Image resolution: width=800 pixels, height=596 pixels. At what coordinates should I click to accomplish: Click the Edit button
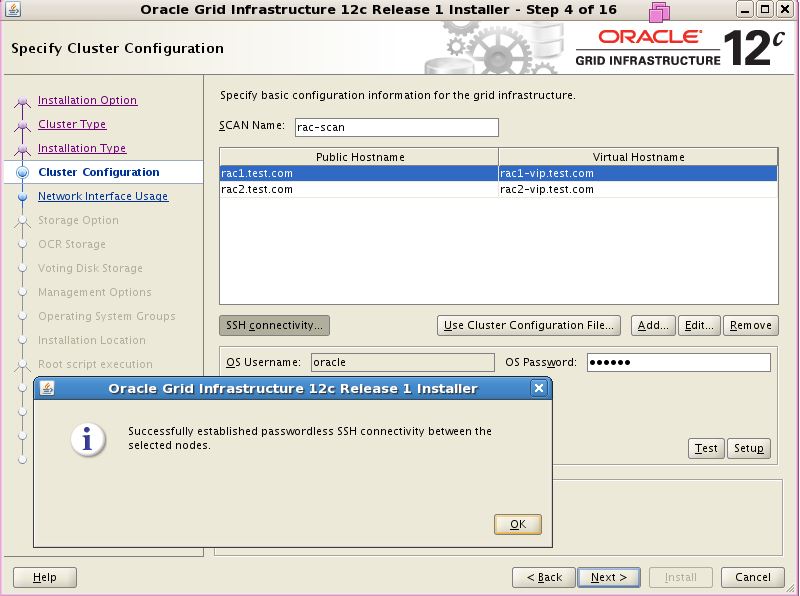(699, 325)
